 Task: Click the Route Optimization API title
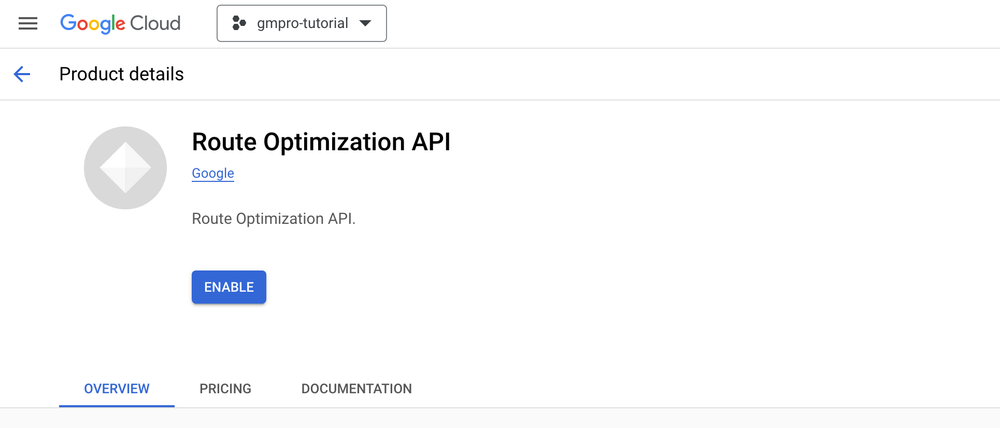coord(321,142)
